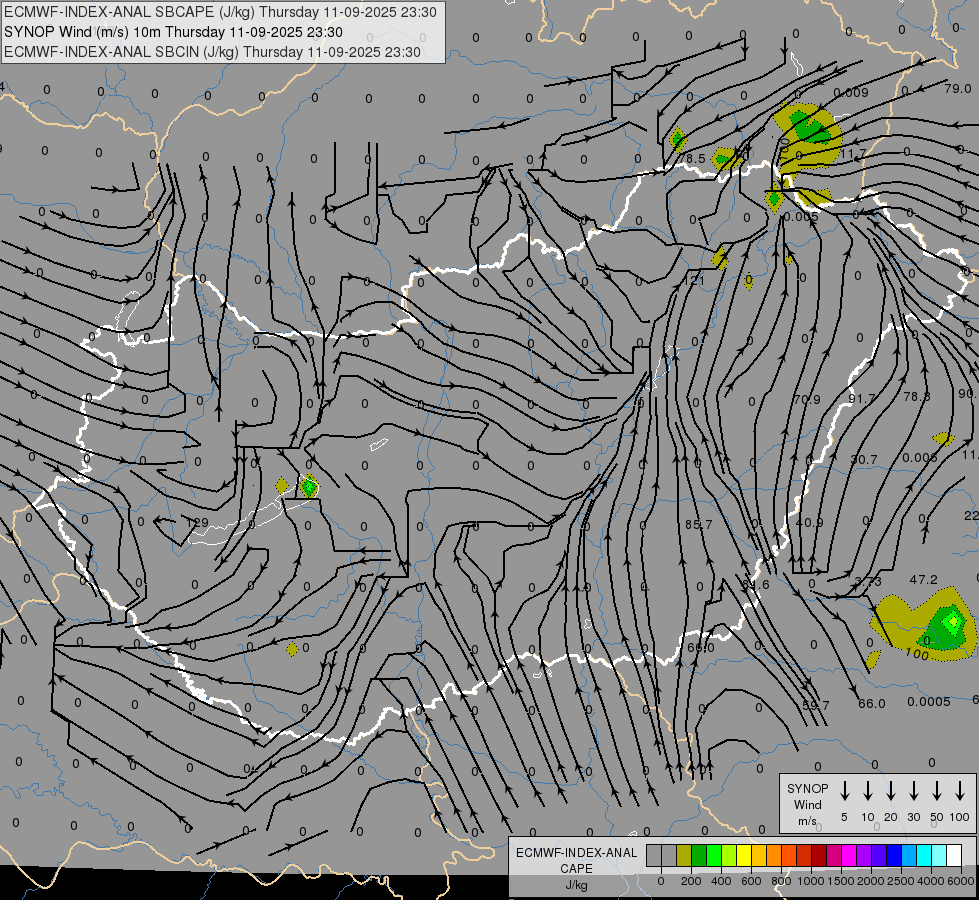Click the 50 m/s wind arrow symbol

[x=937, y=791]
